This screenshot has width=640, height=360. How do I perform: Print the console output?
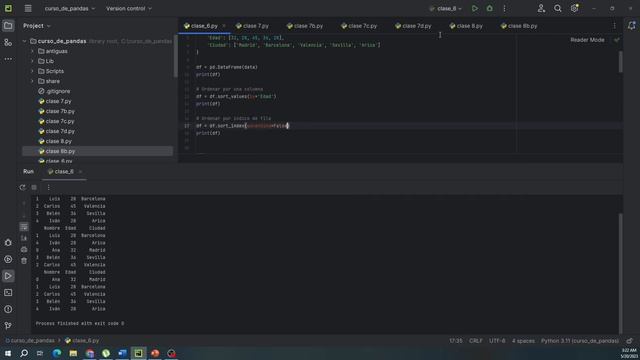(24, 249)
